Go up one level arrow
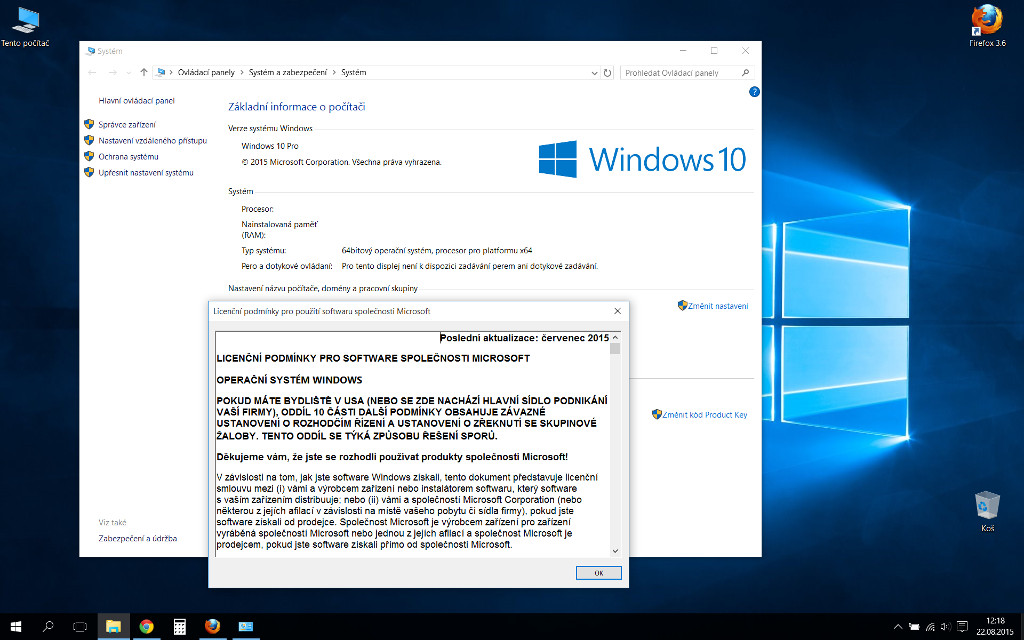This screenshot has height=640, width=1024. pos(144,72)
